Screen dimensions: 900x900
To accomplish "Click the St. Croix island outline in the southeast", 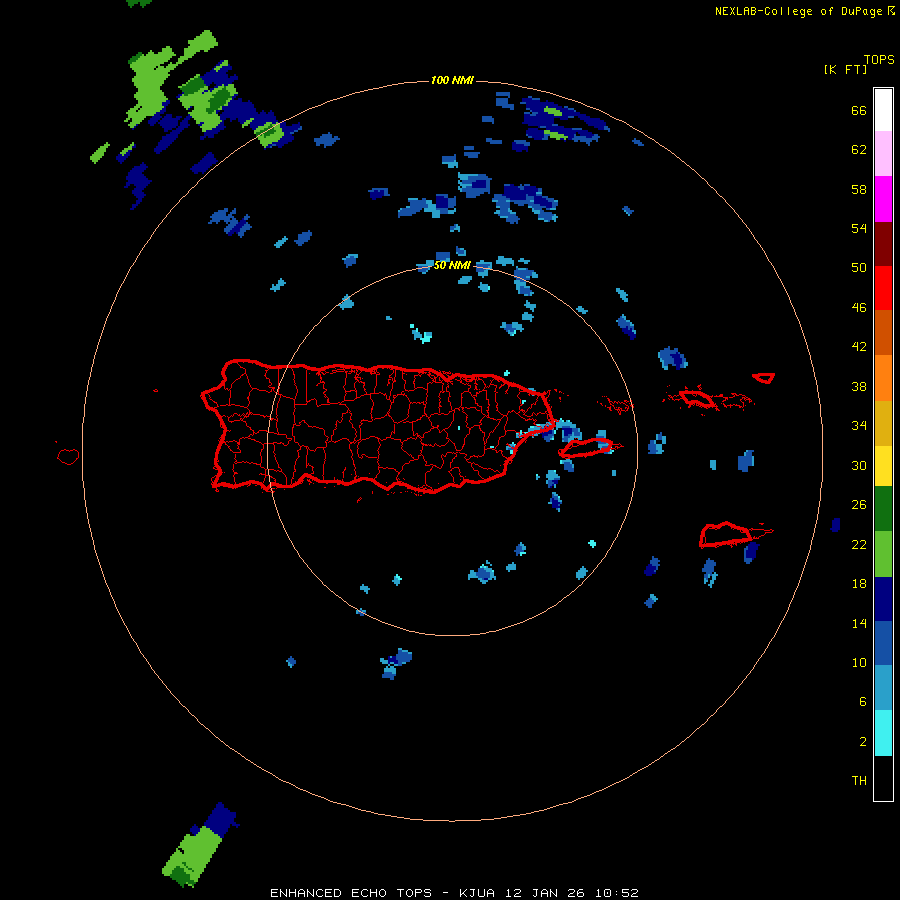I will tap(726, 535).
